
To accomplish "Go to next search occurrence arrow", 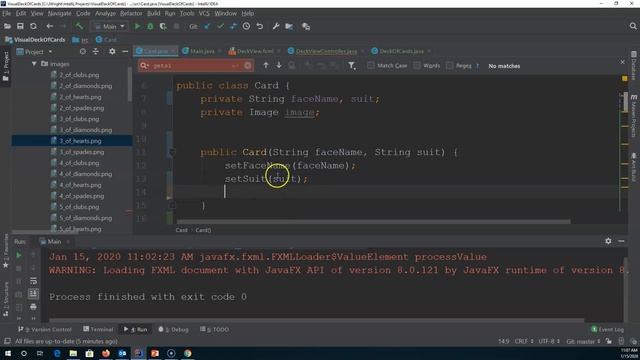I will pyautogui.click(x=279, y=65).
